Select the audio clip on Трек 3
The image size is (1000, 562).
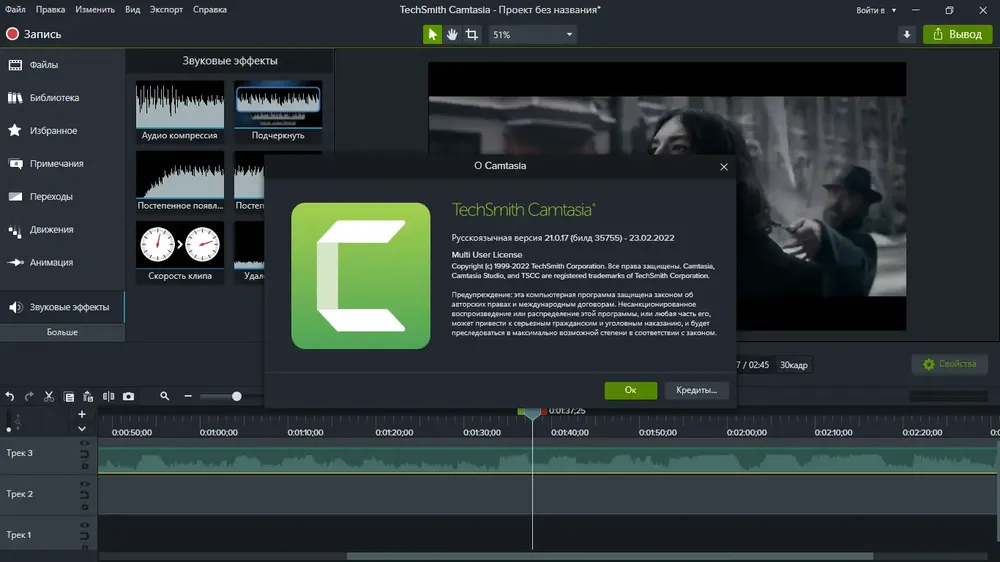[x=547, y=461]
